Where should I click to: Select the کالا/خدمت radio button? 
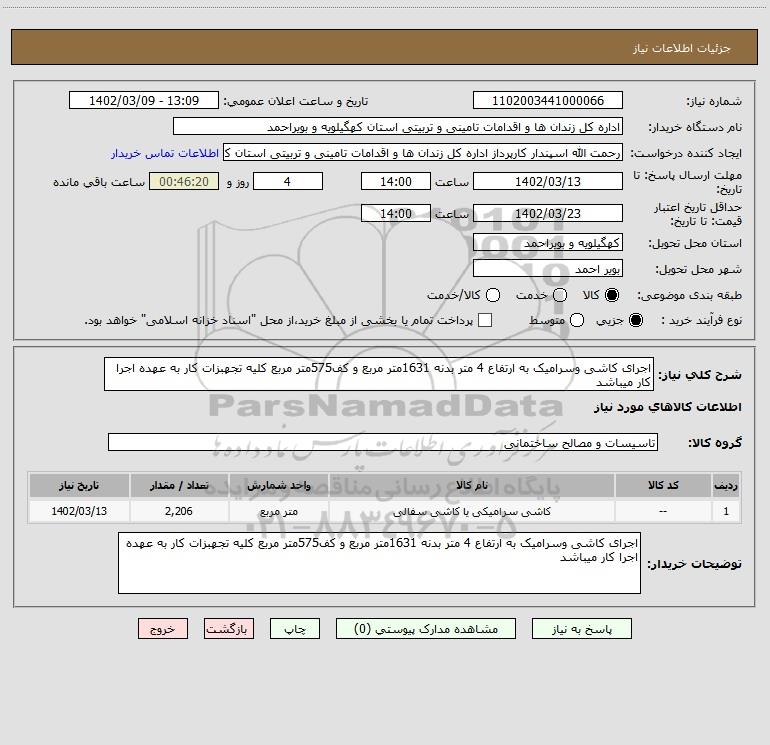coord(493,295)
